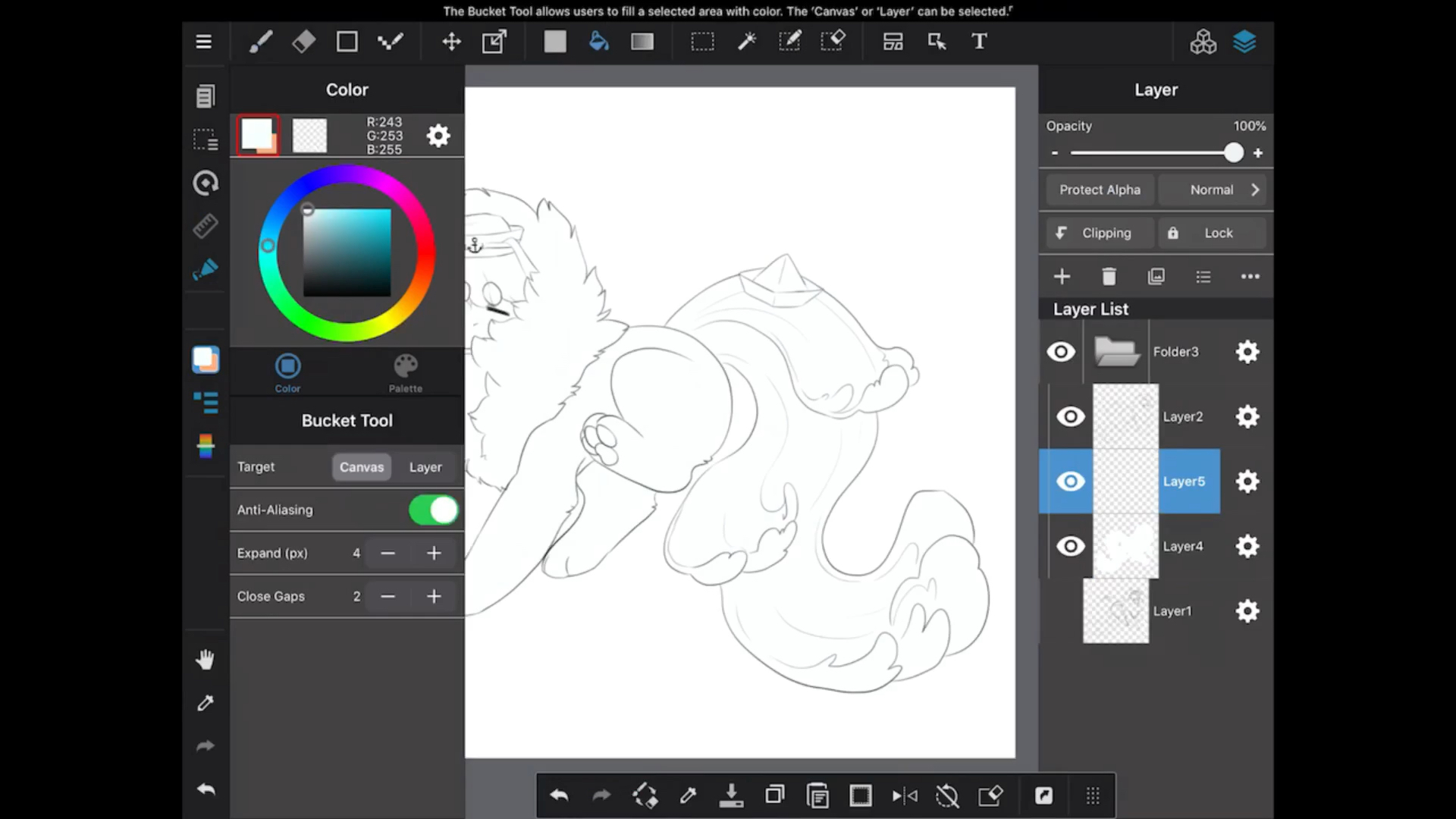
Task: Open the layers sidebar panel icon
Action: pyautogui.click(x=206, y=96)
